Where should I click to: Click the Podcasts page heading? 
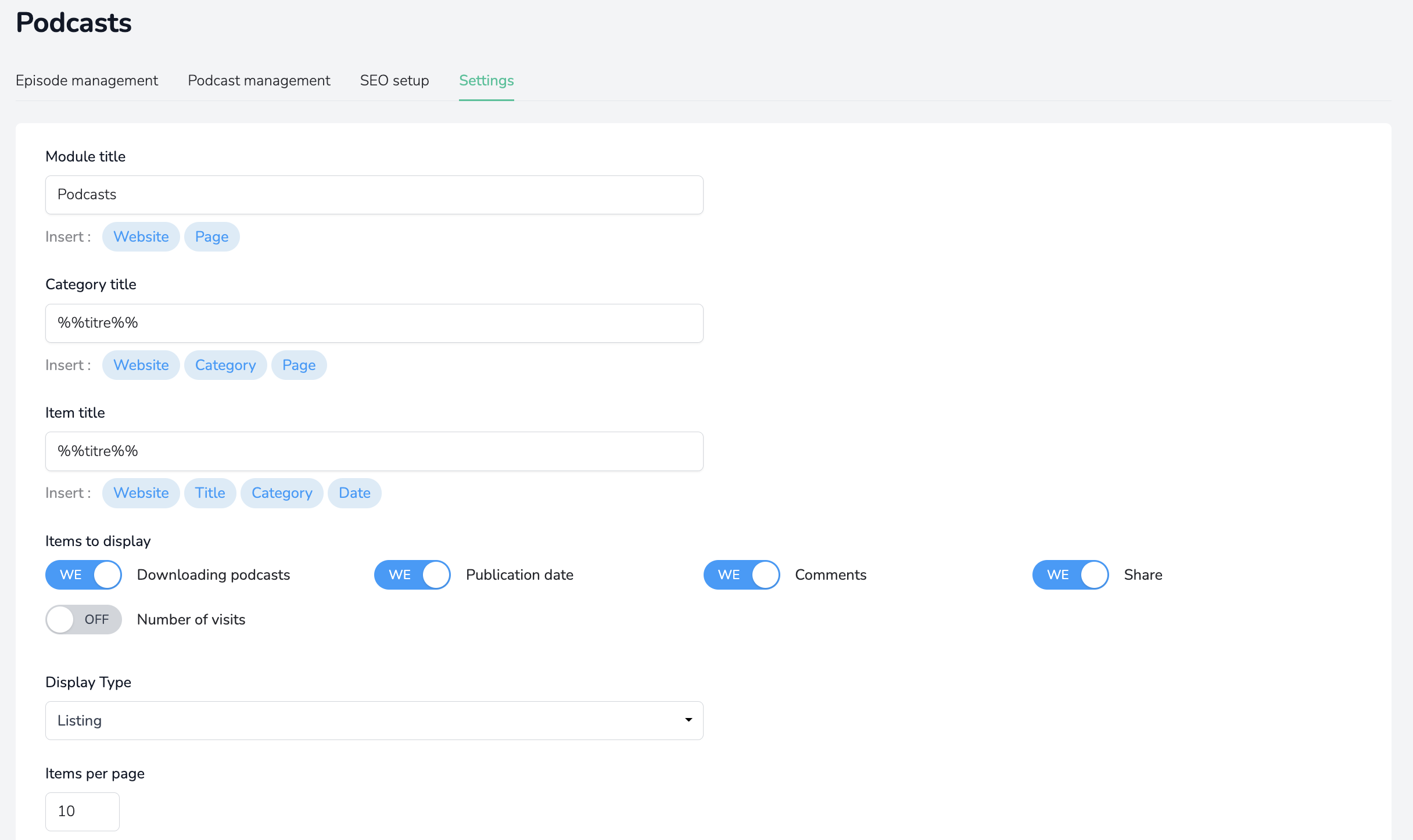click(74, 23)
